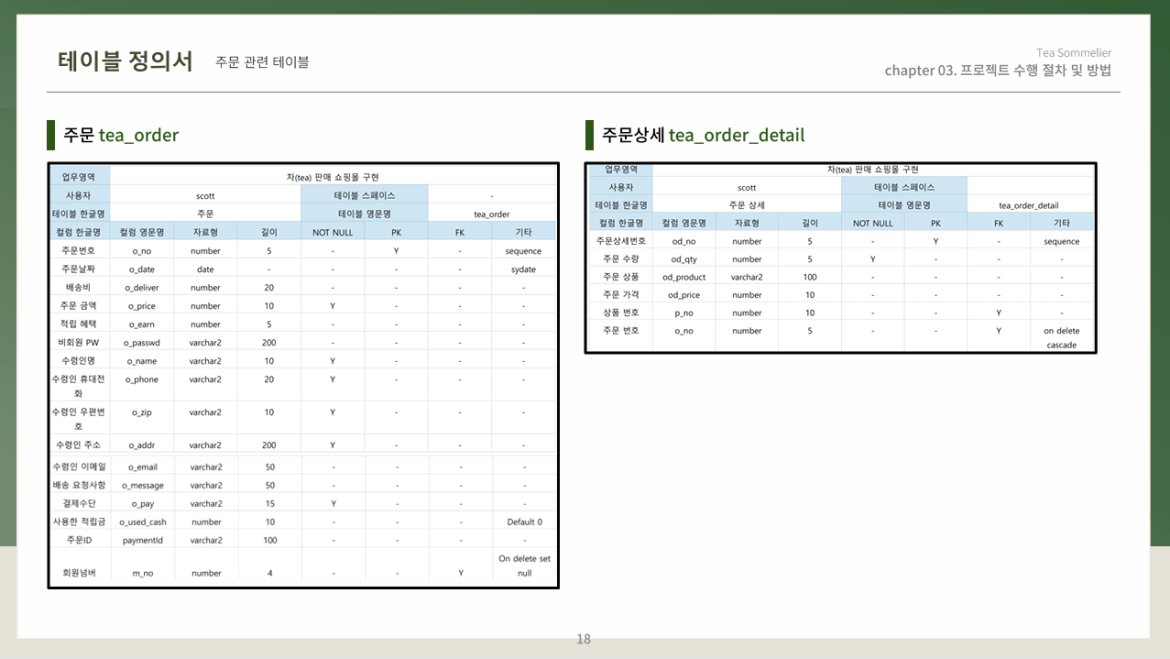Select the 'o_earn' cell
The width and height of the screenshot is (1170, 659).
tap(142, 324)
